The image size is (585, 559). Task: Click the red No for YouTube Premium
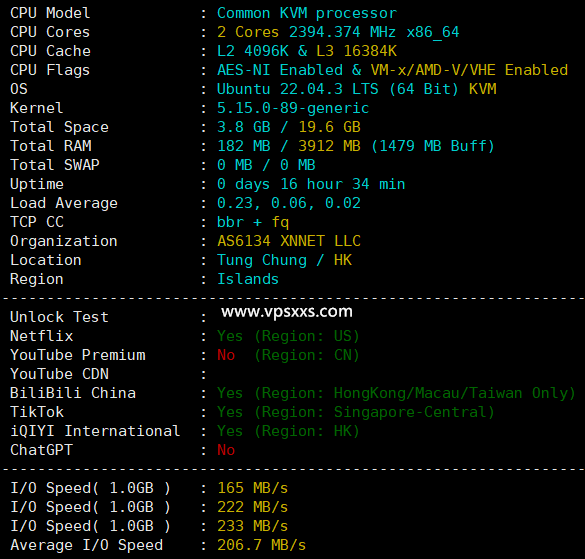[226, 355]
